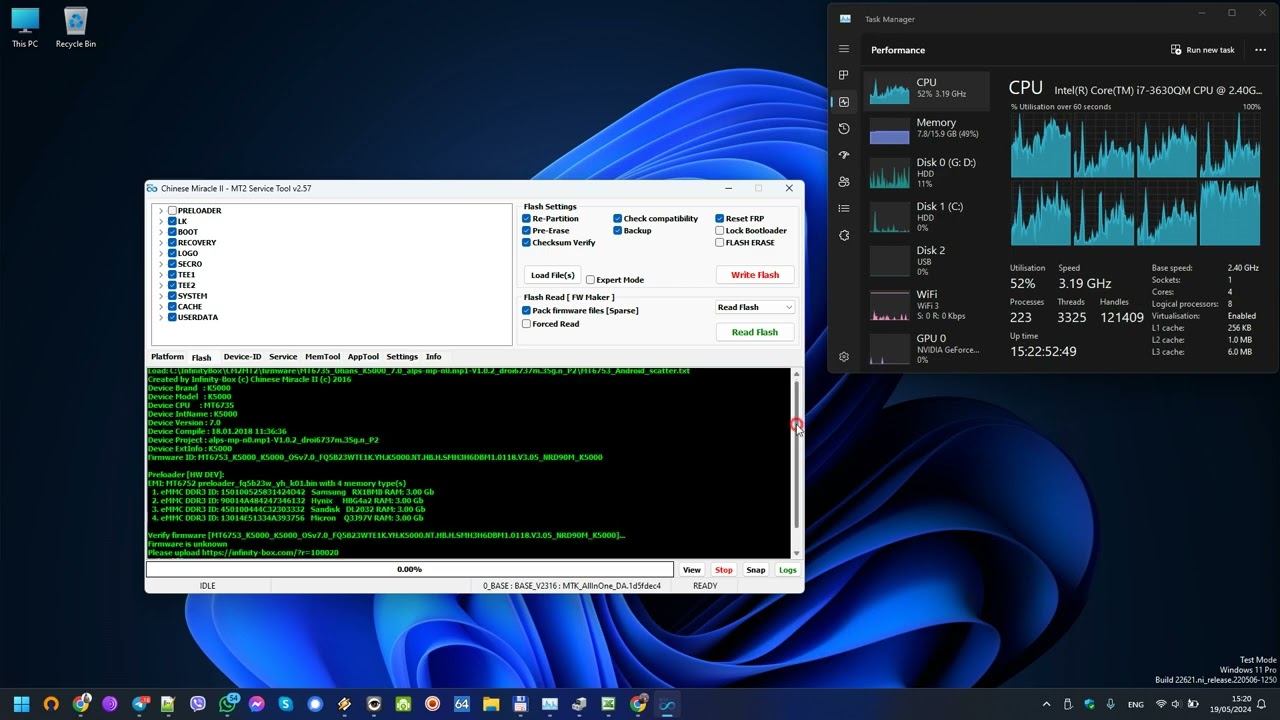Toggle Checksum Verify checkbox

(x=526, y=242)
